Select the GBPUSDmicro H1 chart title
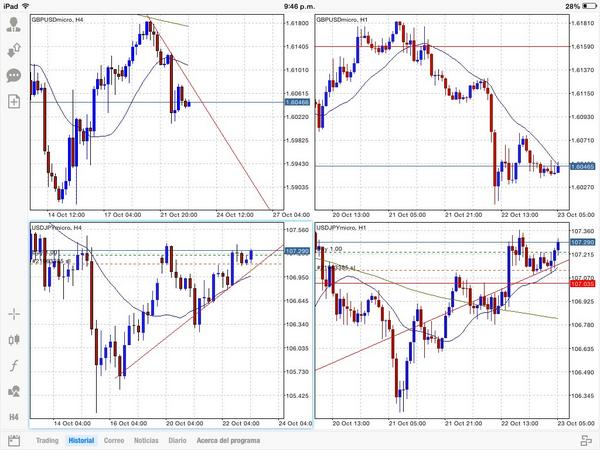Image resolution: width=600 pixels, height=450 pixels. (342, 19)
